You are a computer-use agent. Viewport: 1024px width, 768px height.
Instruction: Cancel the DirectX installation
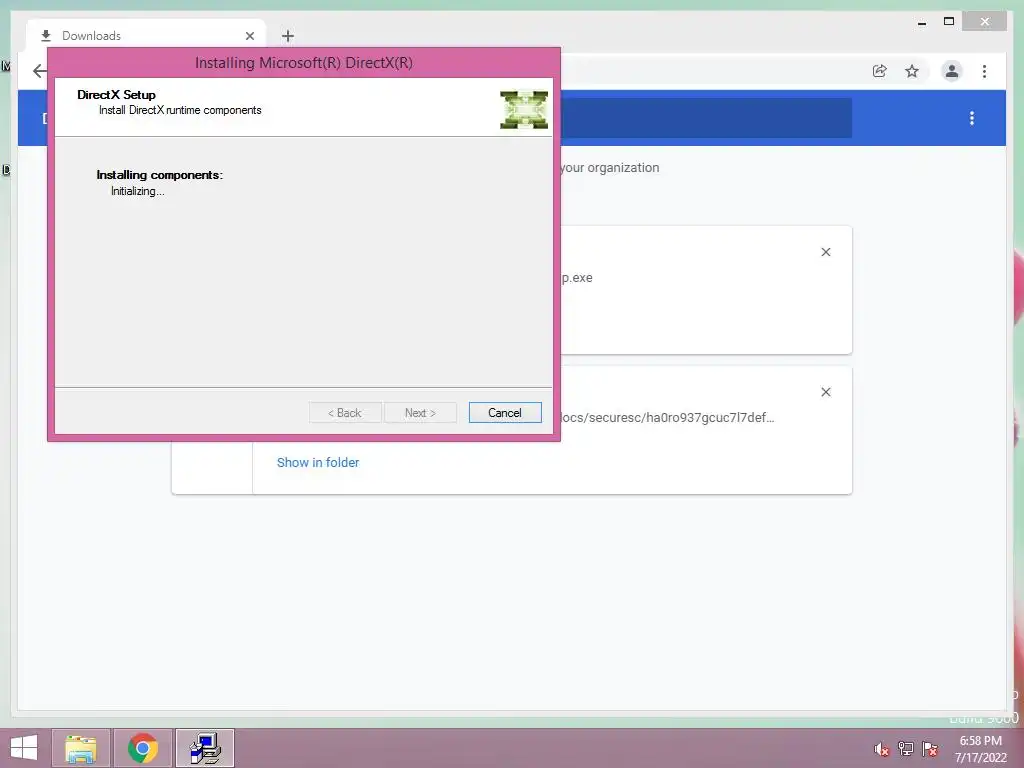coord(505,413)
